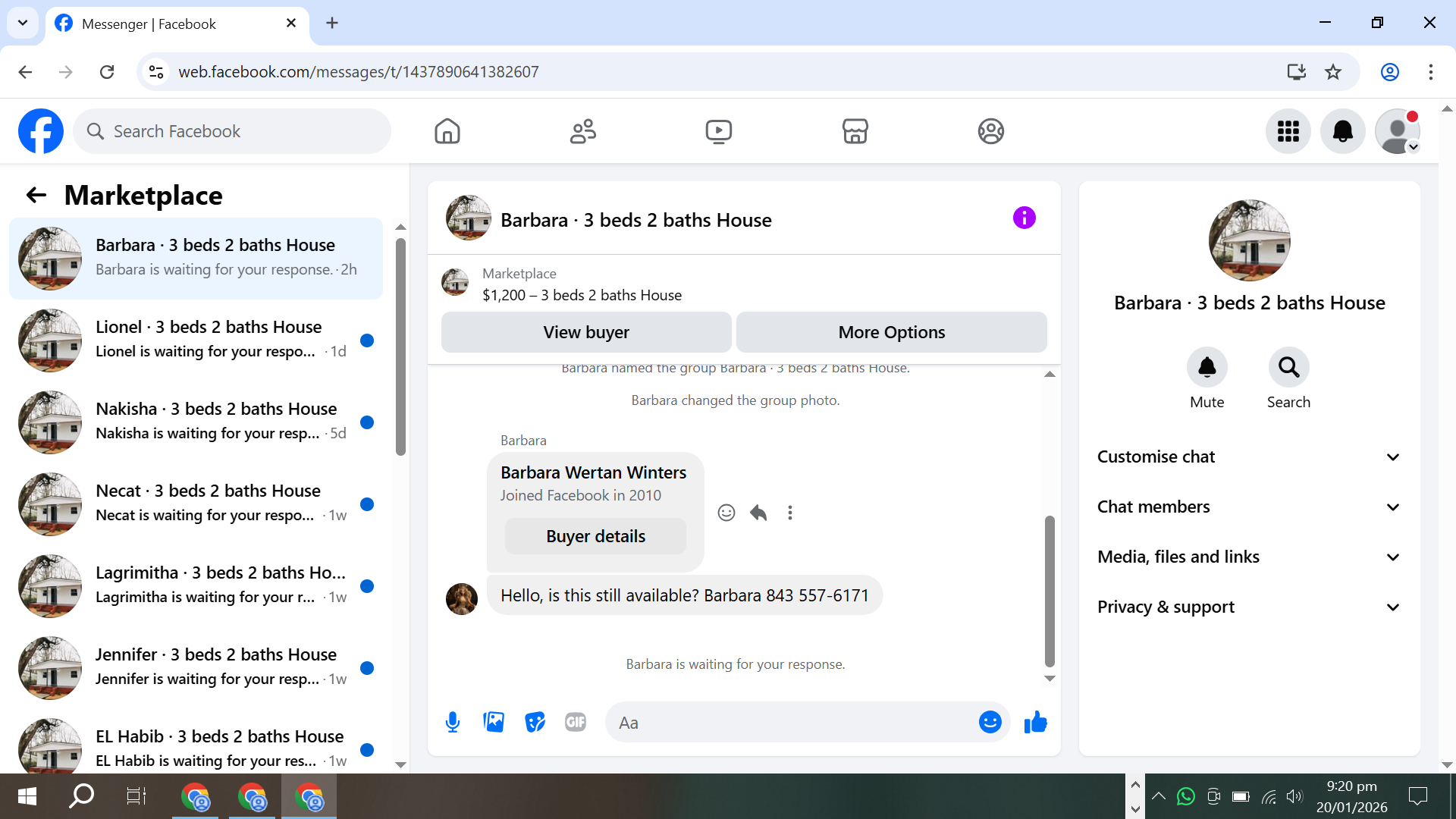Open Necat's conversation
1456x819 pixels.
196,504
